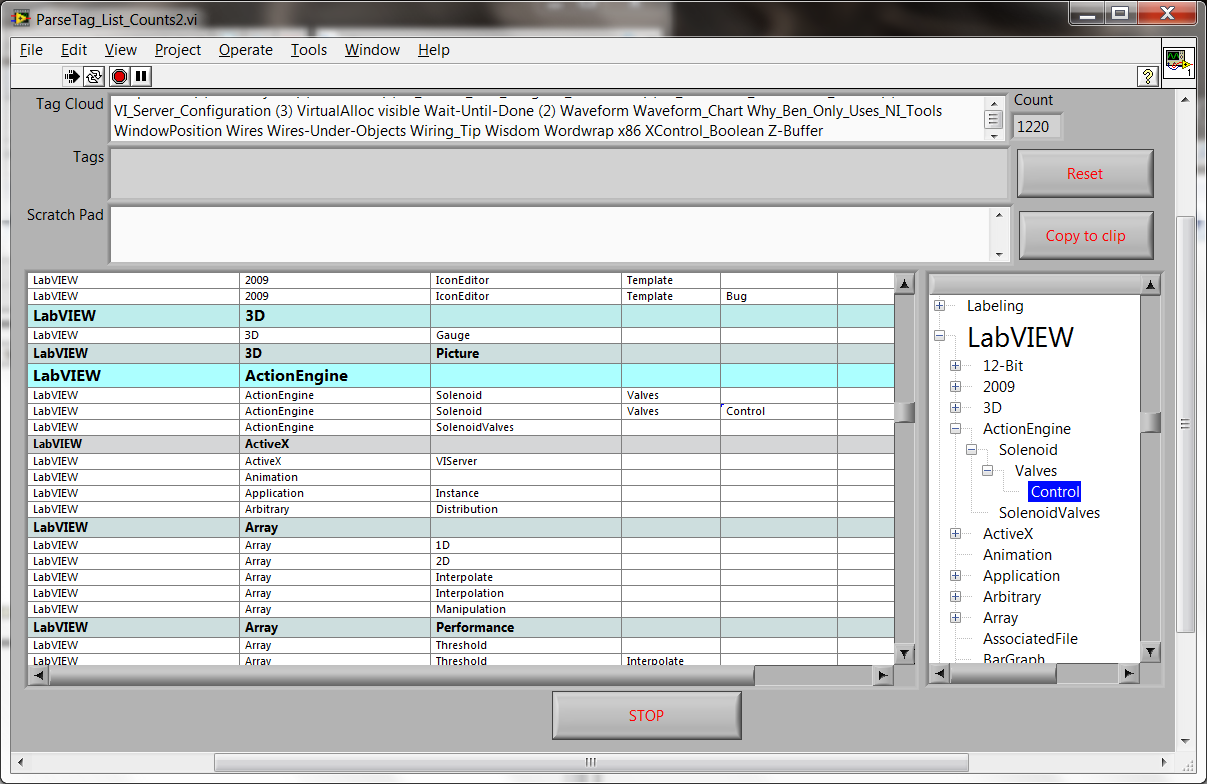1207x784 pixels.
Task: Collapse the ActionEngine tree node
Action: (955, 429)
